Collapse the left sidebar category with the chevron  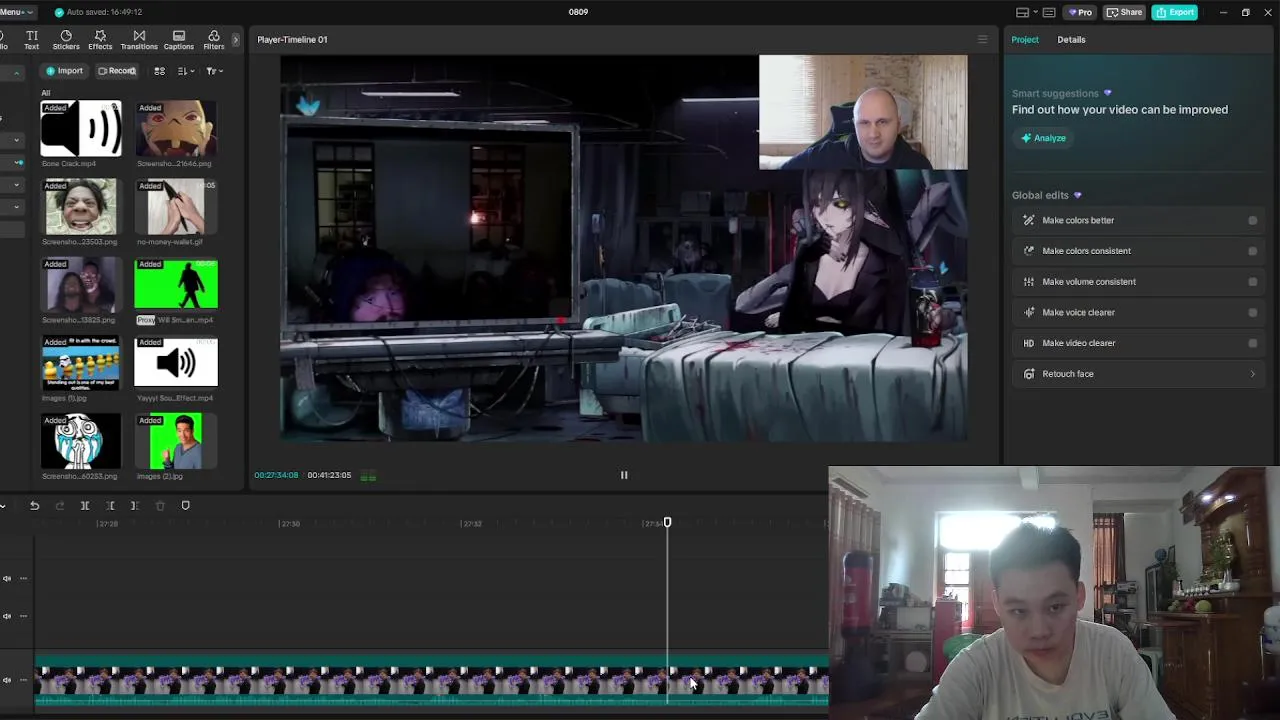coord(16,74)
